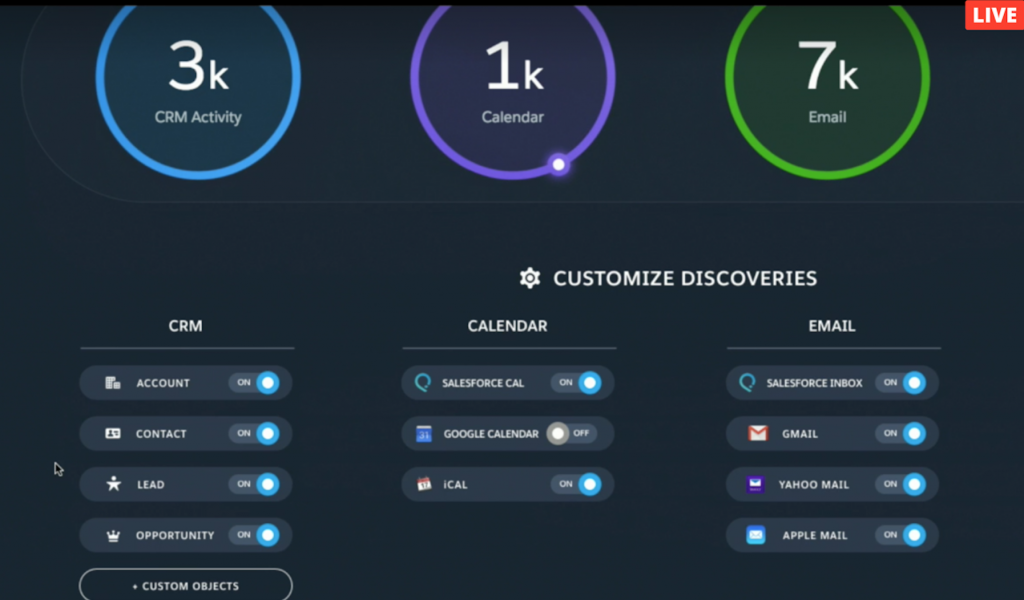Click the Salesforce Inbox logo icon
The image size is (1024, 600).
click(x=747, y=383)
